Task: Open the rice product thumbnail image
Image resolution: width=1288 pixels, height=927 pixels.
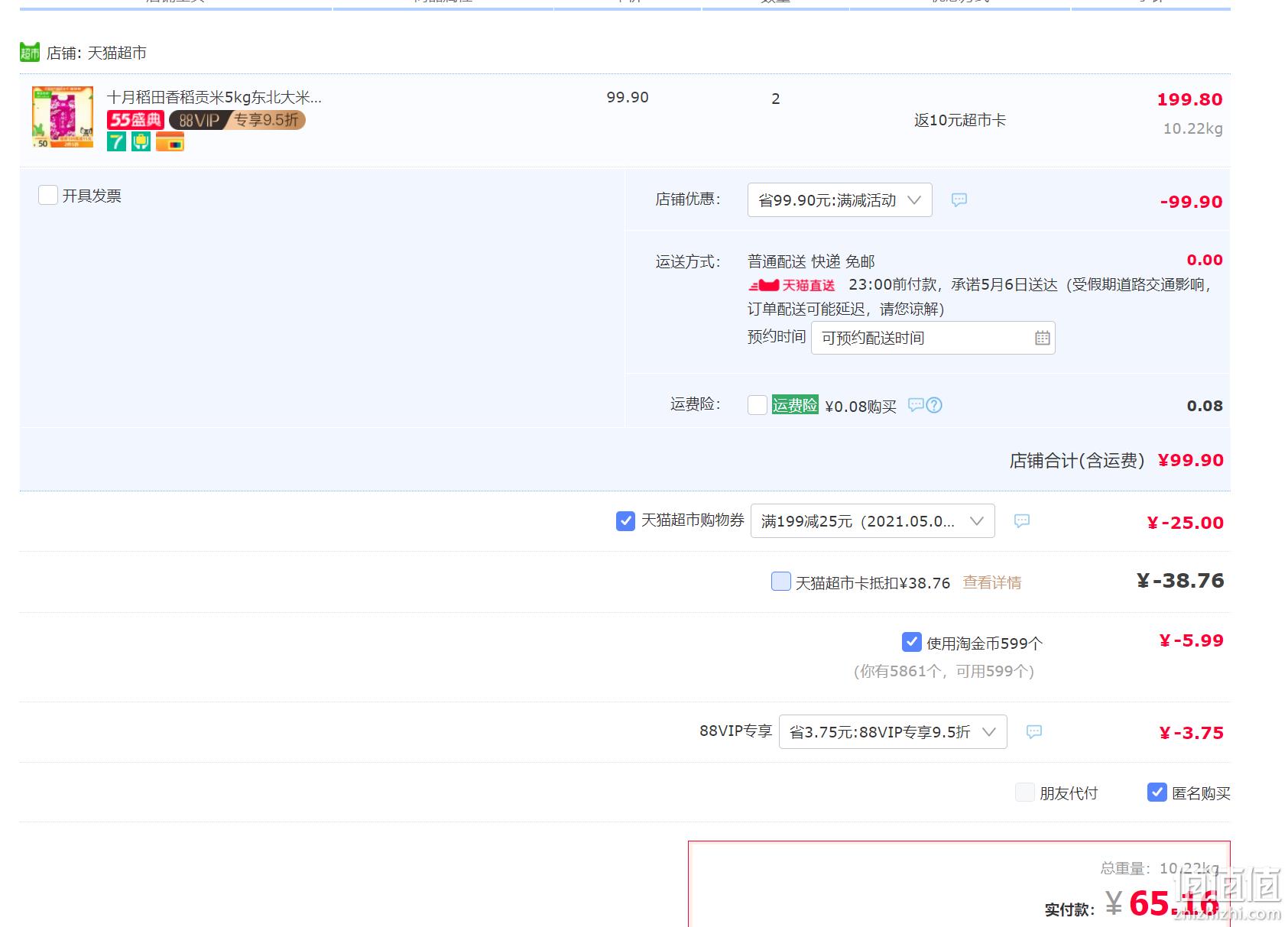Action: [63, 117]
